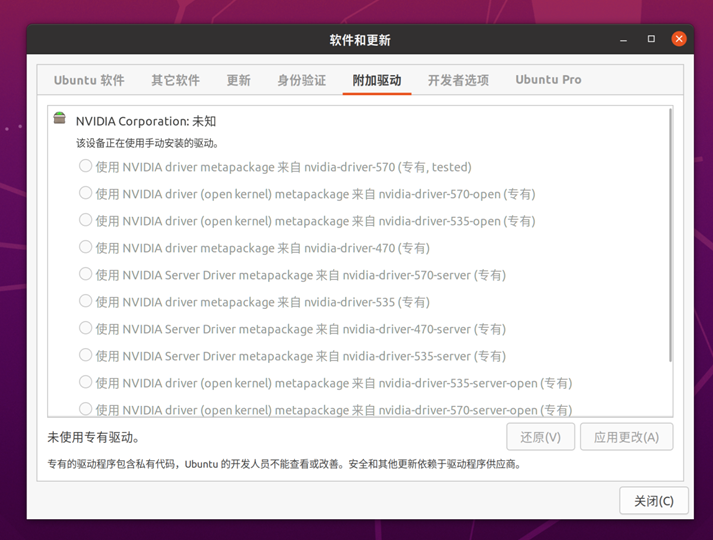Click the NVIDIA device card icon
Screen dimensions: 713x540
(60, 118)
